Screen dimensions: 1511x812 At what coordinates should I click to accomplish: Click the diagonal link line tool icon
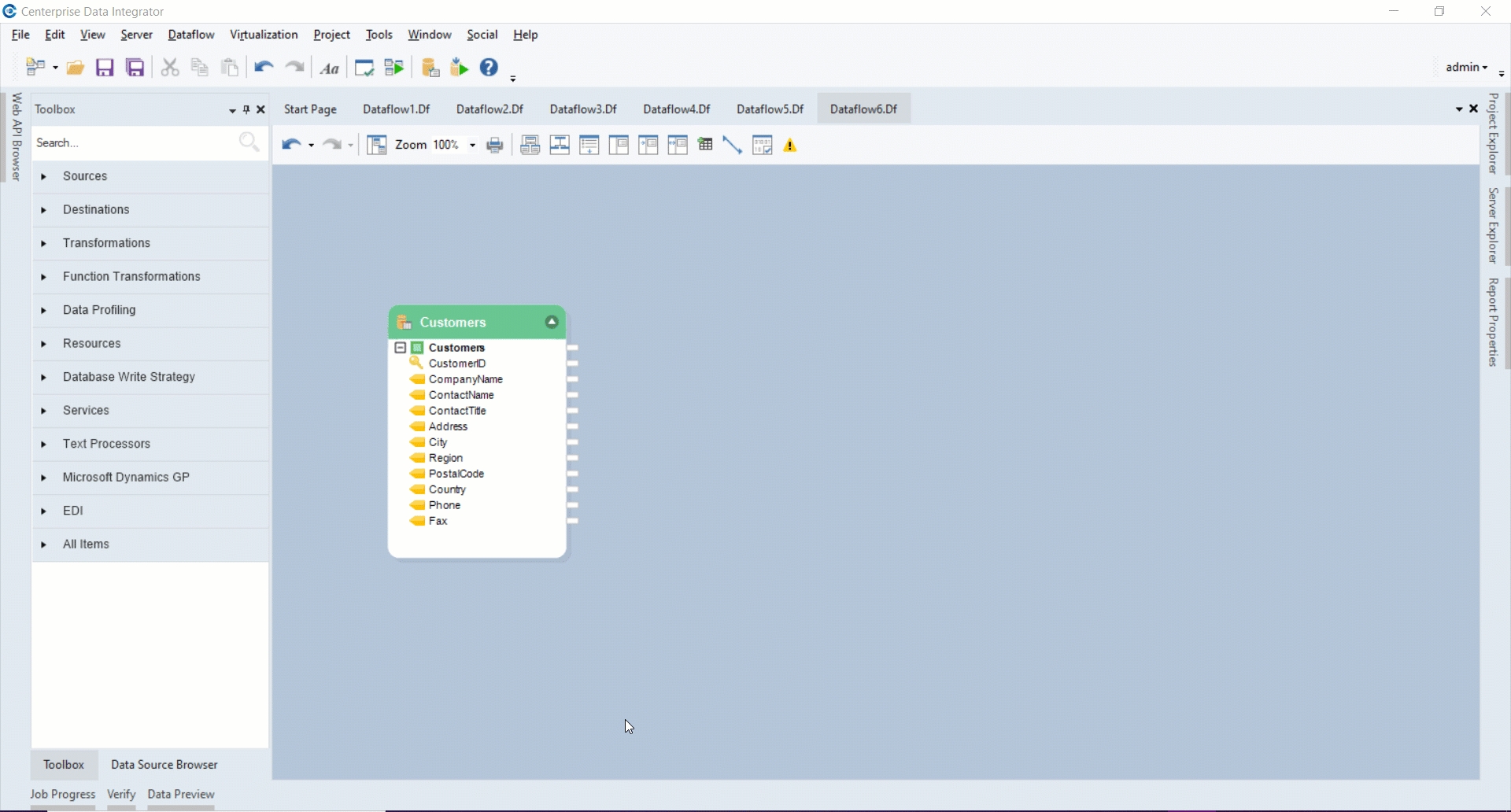click(733, 146)
